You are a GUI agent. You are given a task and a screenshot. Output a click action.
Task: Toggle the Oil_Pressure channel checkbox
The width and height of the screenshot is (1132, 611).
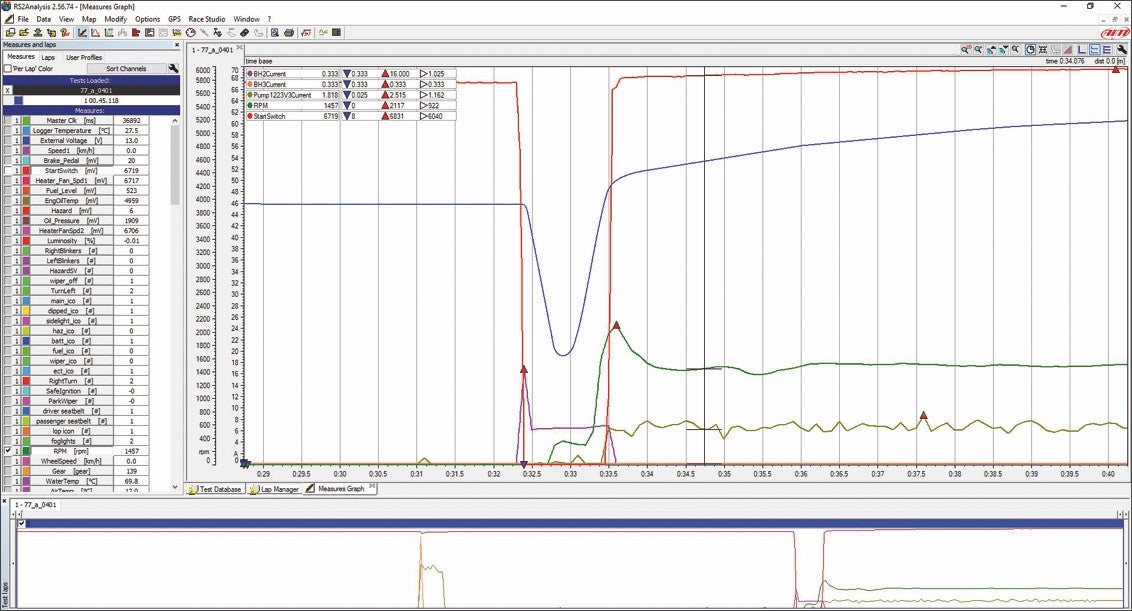click(x=8, y=220)
